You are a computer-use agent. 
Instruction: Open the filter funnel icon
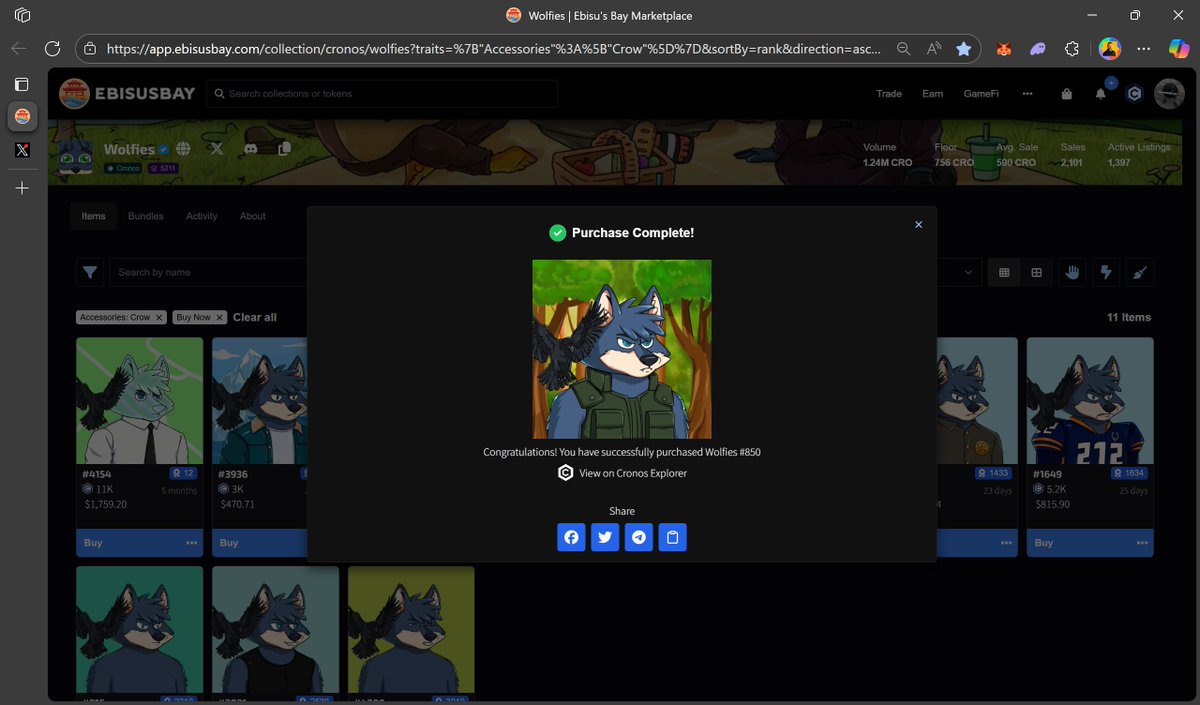click(89, 271)
